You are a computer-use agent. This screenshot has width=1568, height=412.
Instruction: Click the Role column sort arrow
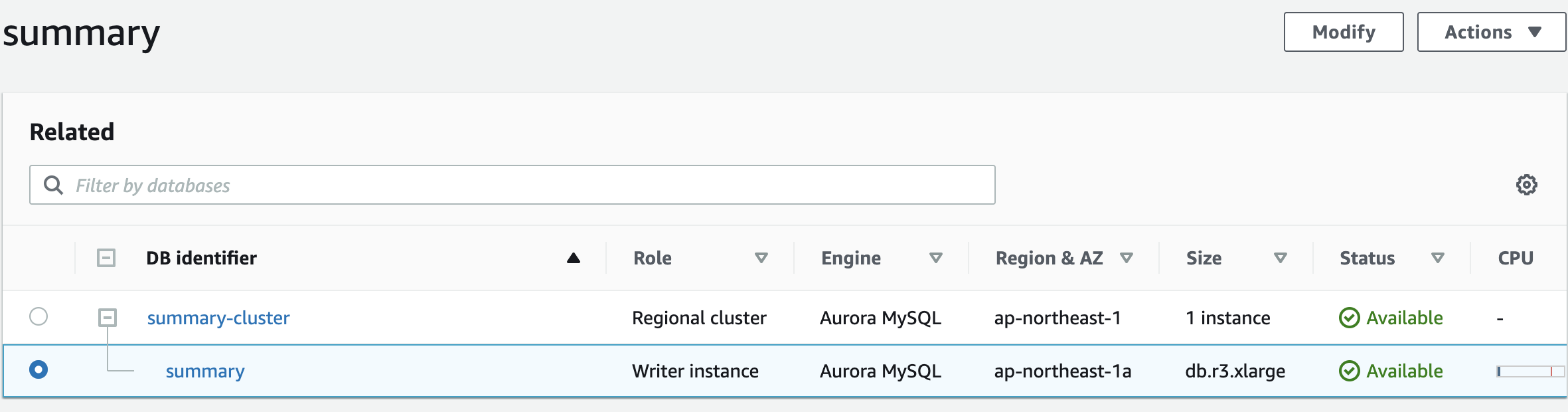(x=761, y=258)
